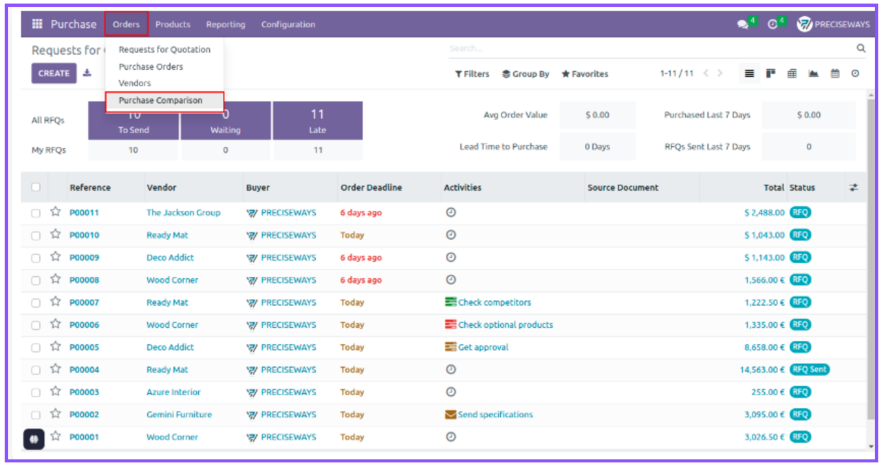The width and height of the screenshot is (883, 468).
Task: Switch to the pivot table view icon
Action: pyautogui.click(x=792, y=74)
